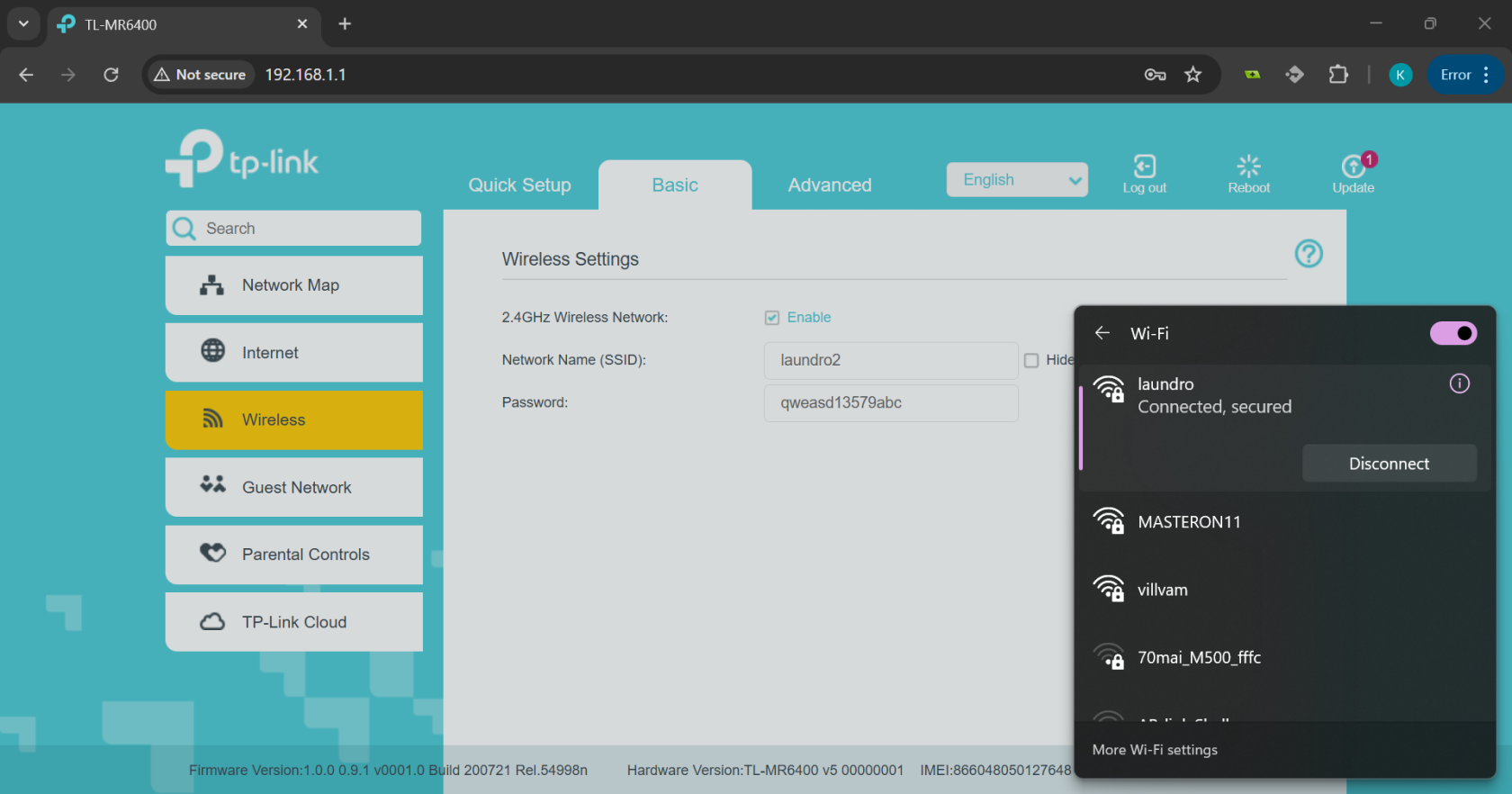This screenshot has width=1512, height=794.
Task: Open the K profile avatar
Action: [x=1400, y=75]
